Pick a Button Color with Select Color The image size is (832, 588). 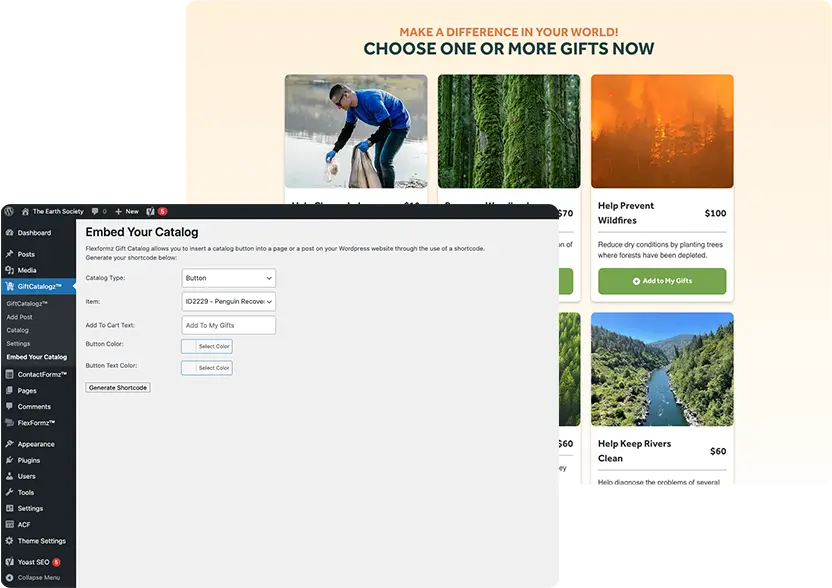(207, 346)
